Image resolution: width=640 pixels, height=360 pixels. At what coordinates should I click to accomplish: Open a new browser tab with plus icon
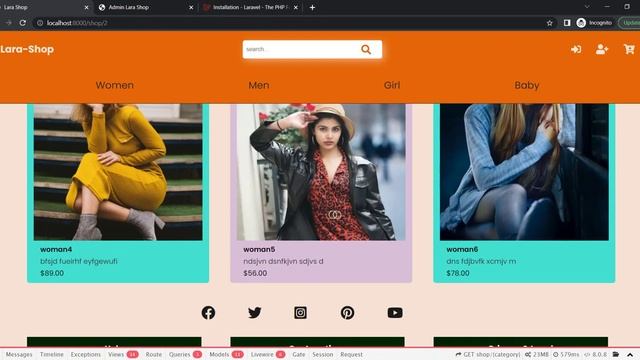[312, 7]
